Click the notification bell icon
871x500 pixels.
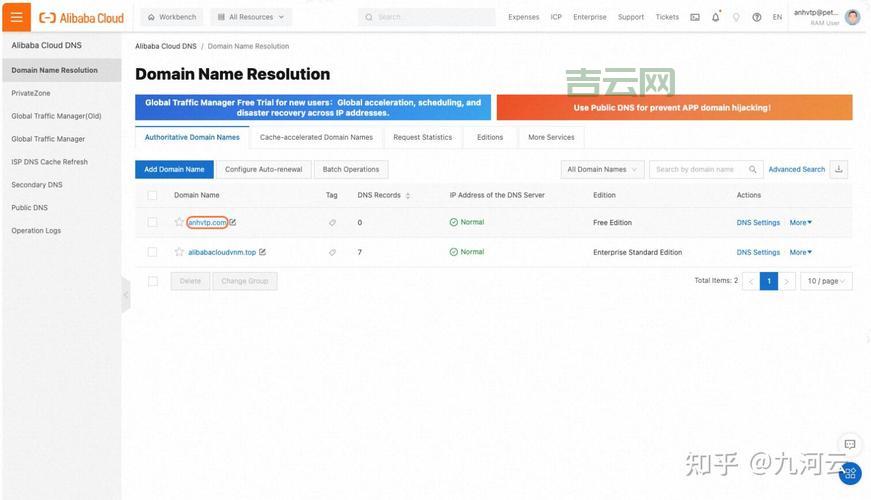[x=715, y=17]
